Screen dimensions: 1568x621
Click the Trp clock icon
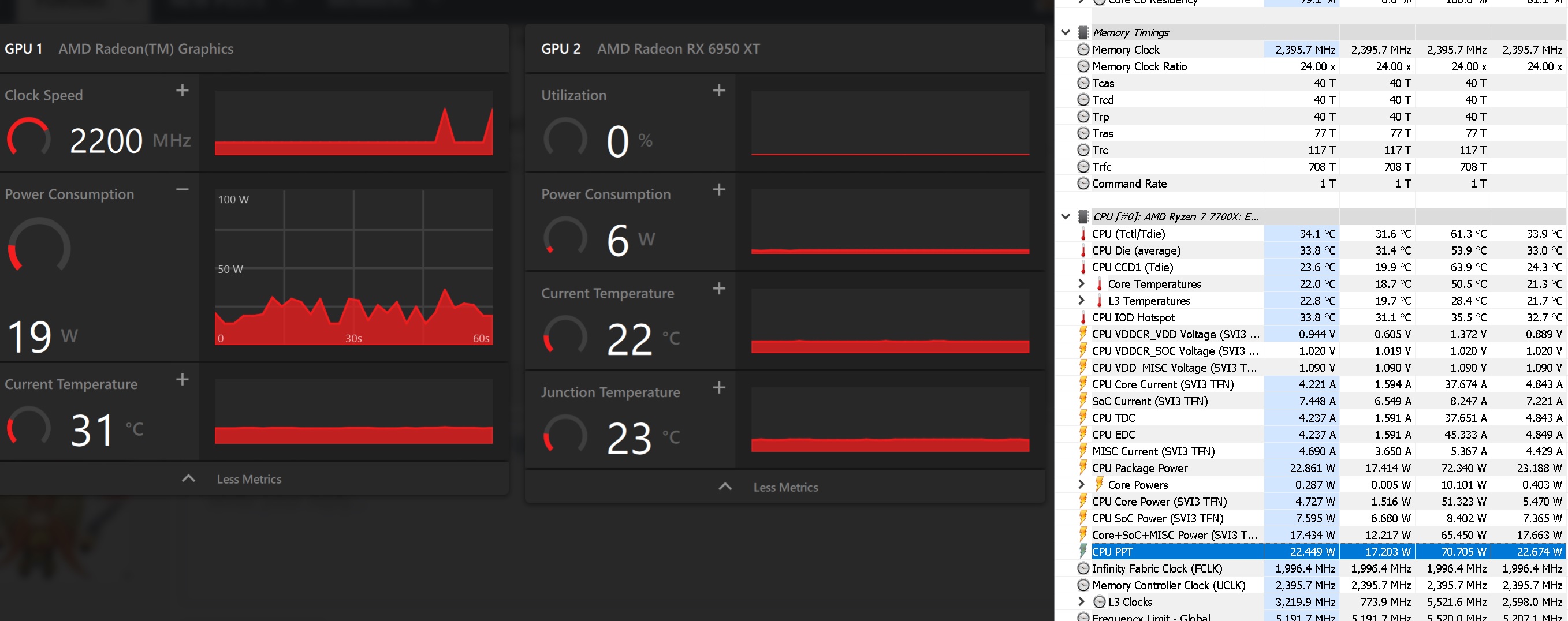coord(1083,116)
